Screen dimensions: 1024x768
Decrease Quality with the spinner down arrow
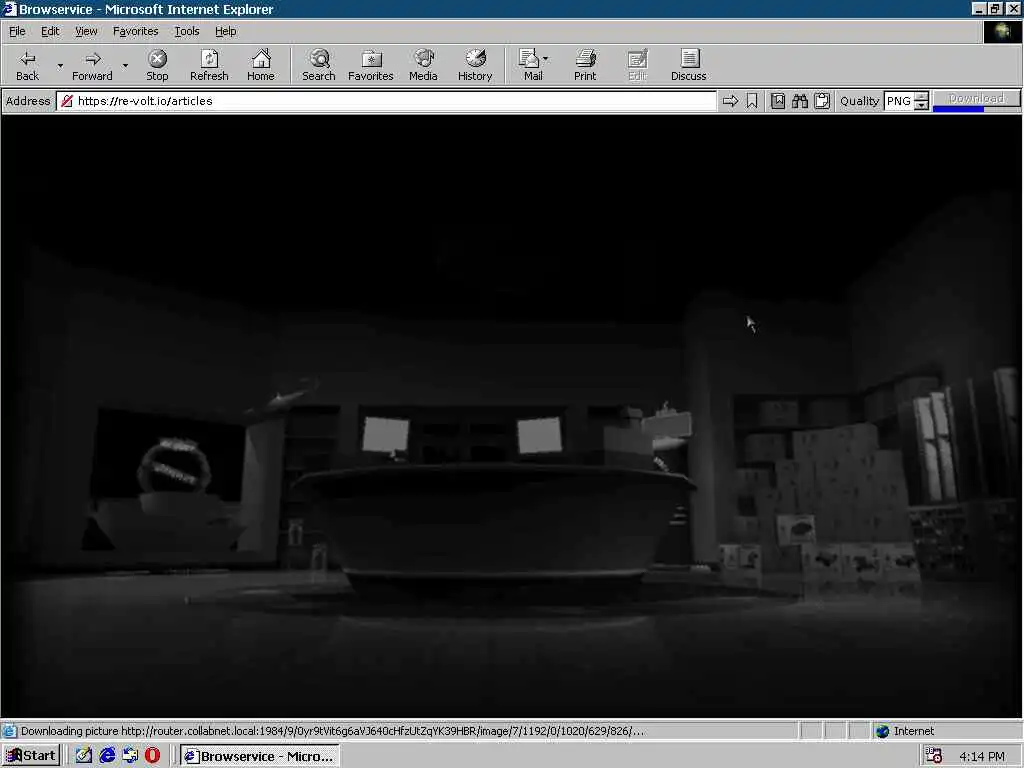click(921, 106)
